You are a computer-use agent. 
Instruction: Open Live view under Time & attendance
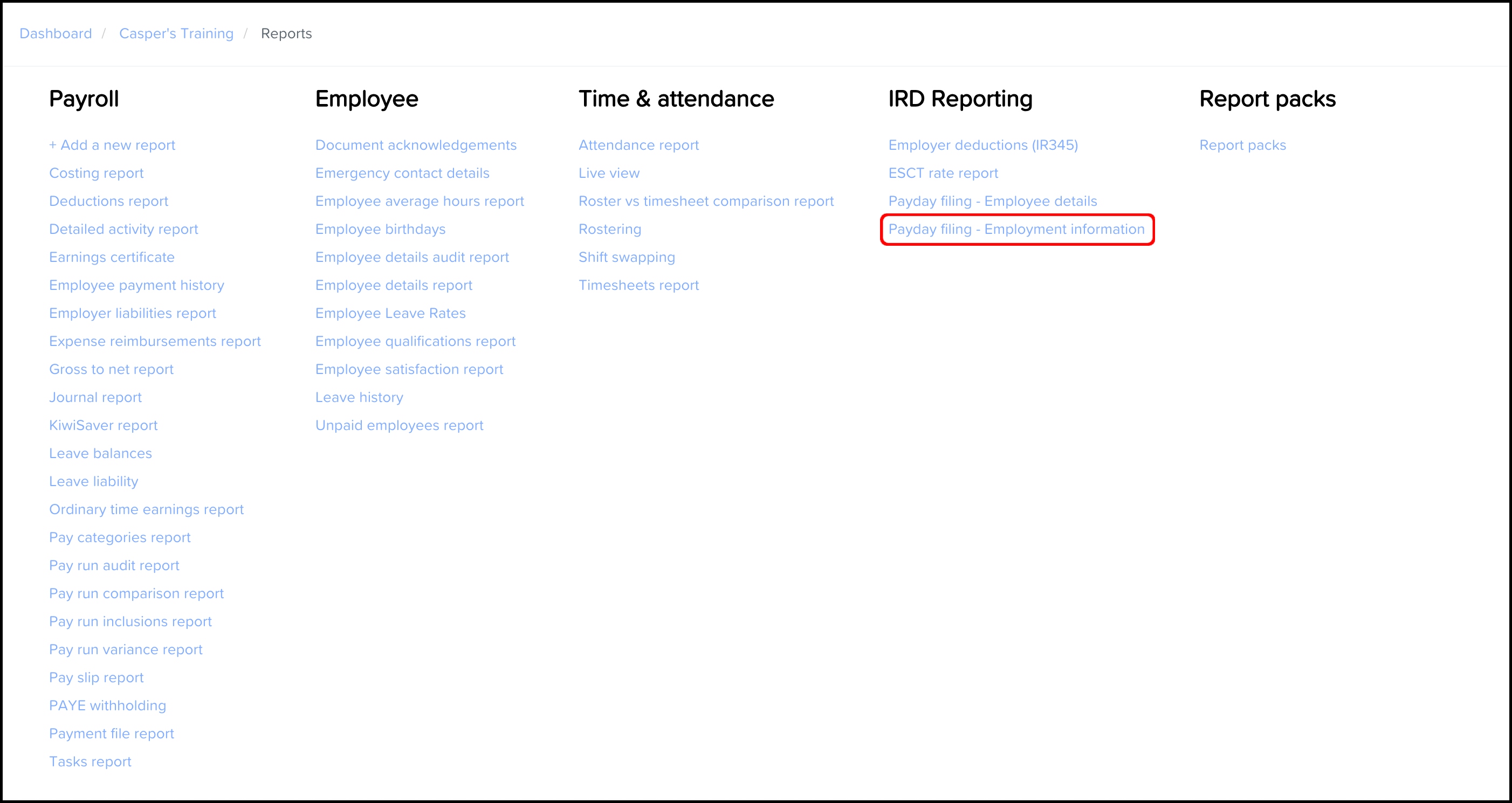tap(609, 173)
